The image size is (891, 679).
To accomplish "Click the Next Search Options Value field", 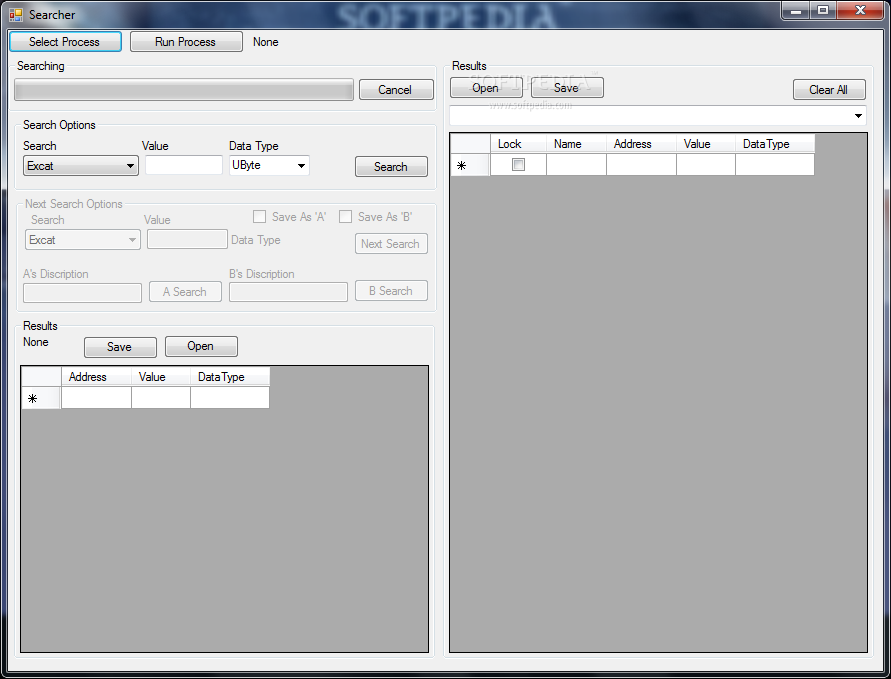I will click(187, 239).
